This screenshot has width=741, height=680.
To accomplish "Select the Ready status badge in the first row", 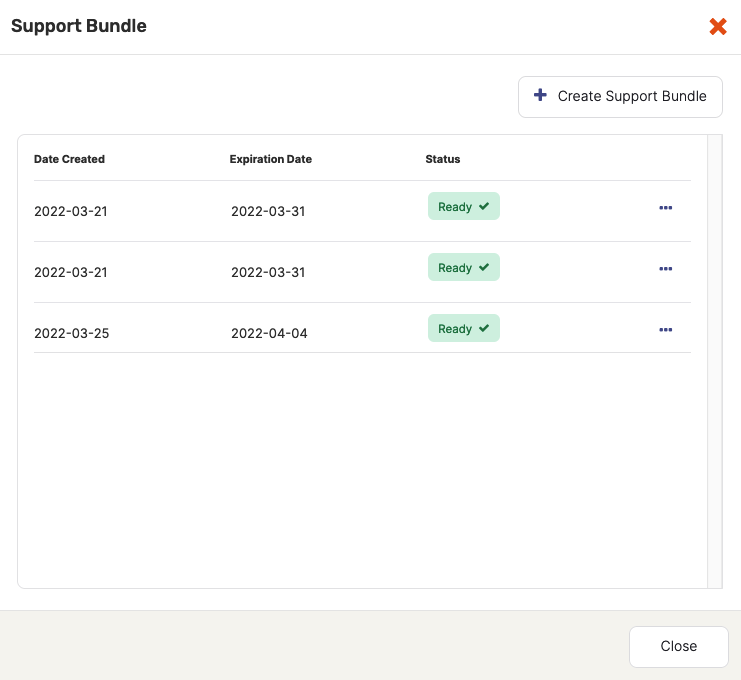I will 463,207.
